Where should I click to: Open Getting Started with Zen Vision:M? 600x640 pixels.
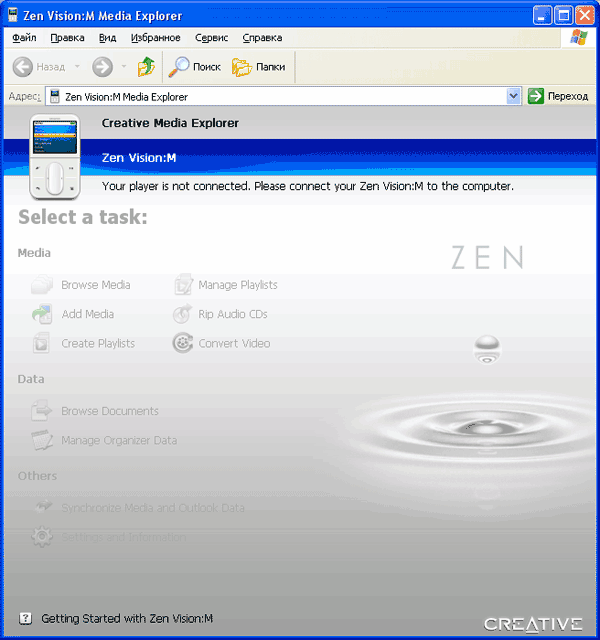[127, 618]
